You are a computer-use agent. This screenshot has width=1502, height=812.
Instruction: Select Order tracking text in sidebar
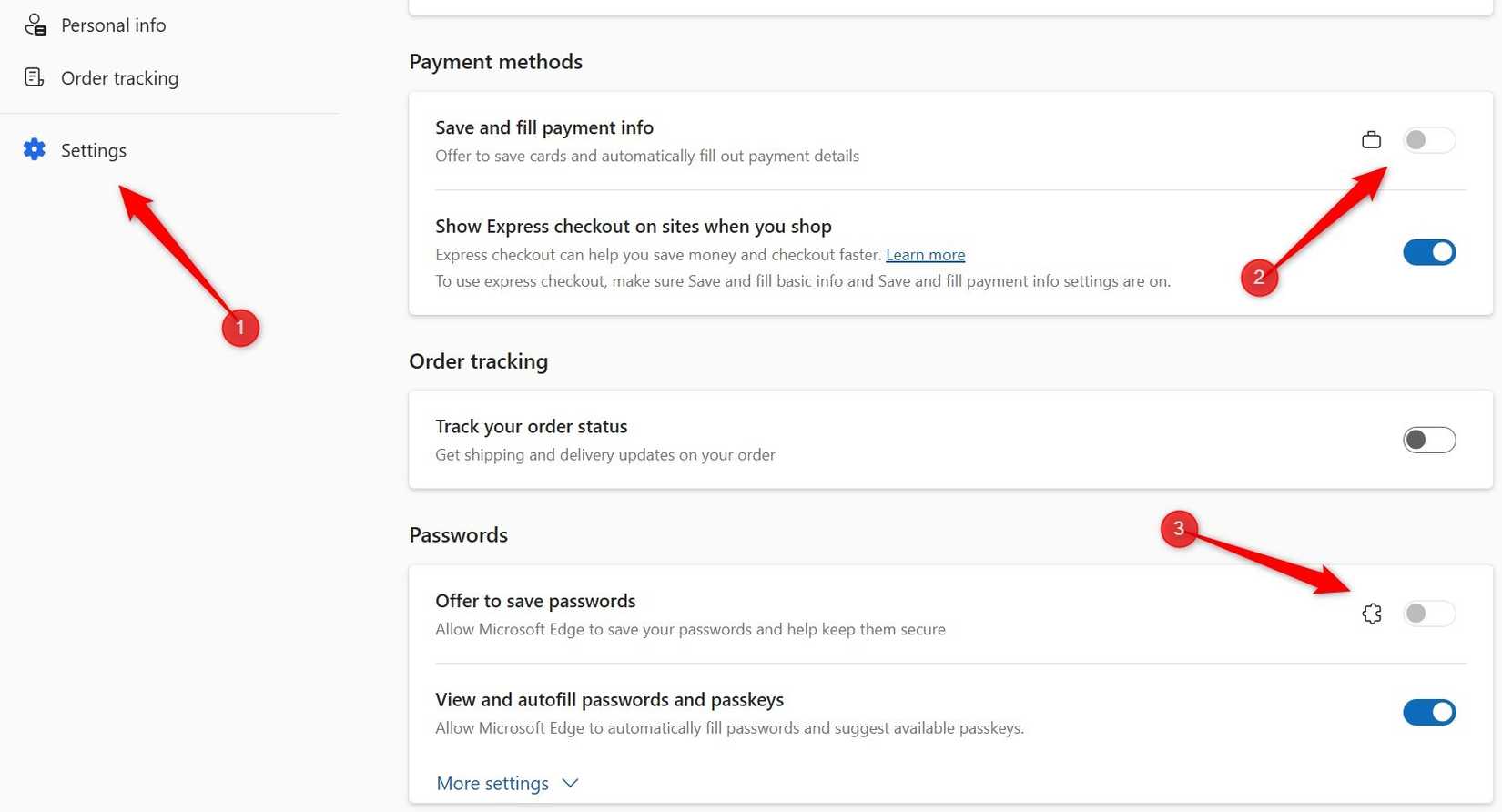point(119,78)
